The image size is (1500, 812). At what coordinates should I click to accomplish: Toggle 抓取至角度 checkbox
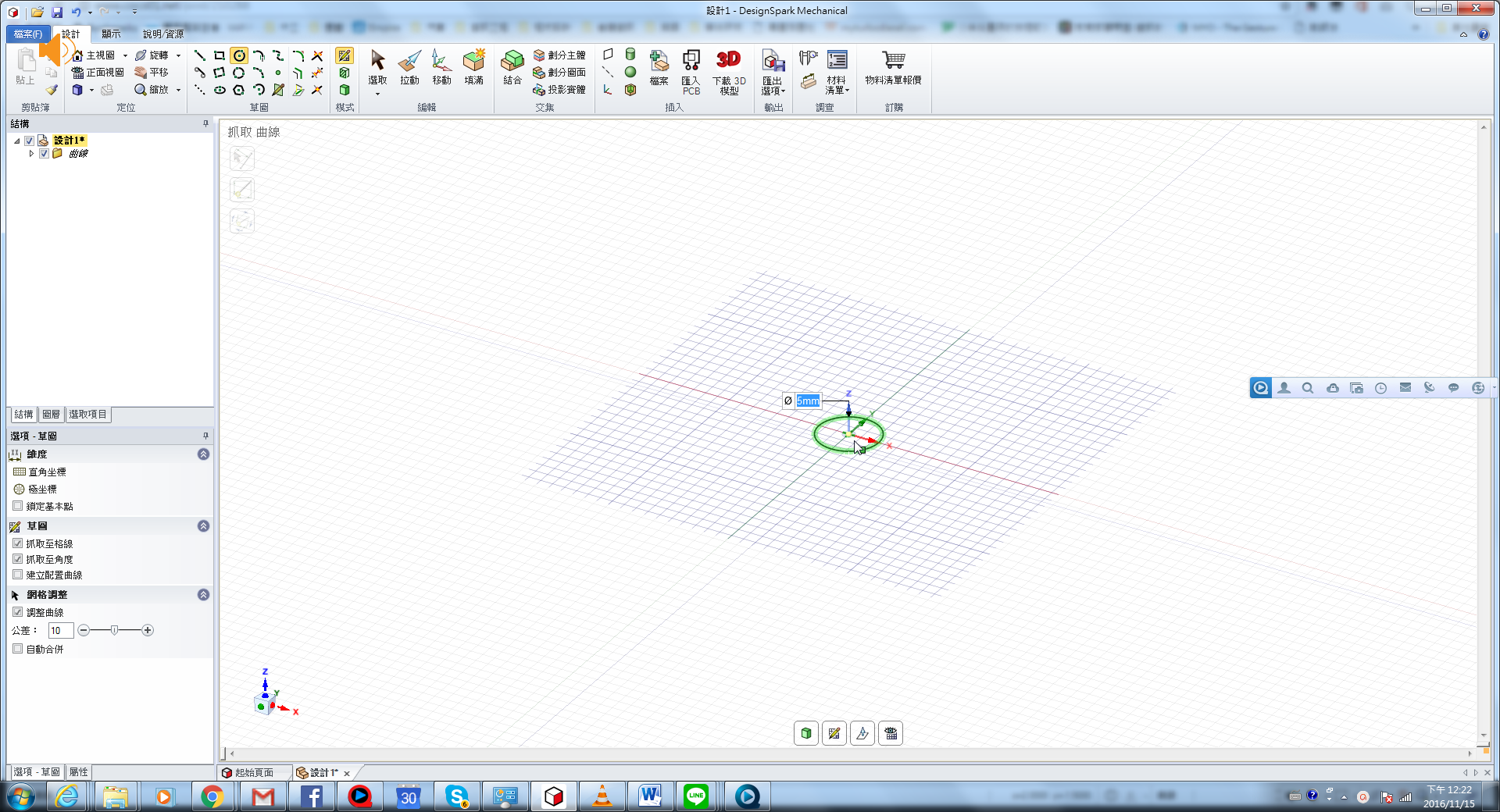17,559
